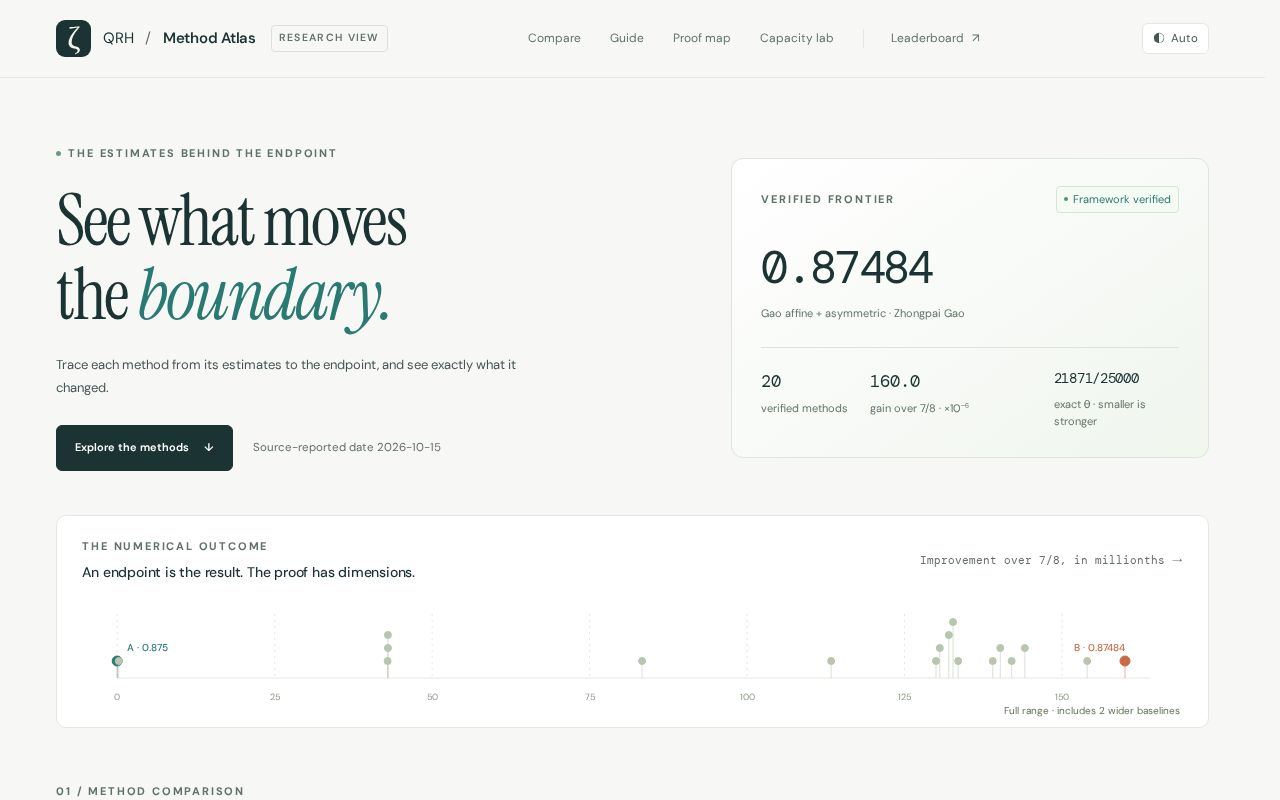Screen dimensions: 1280x800
Task: Click the Method Atlas breadcrumb
Action: [x=209, y=38]
